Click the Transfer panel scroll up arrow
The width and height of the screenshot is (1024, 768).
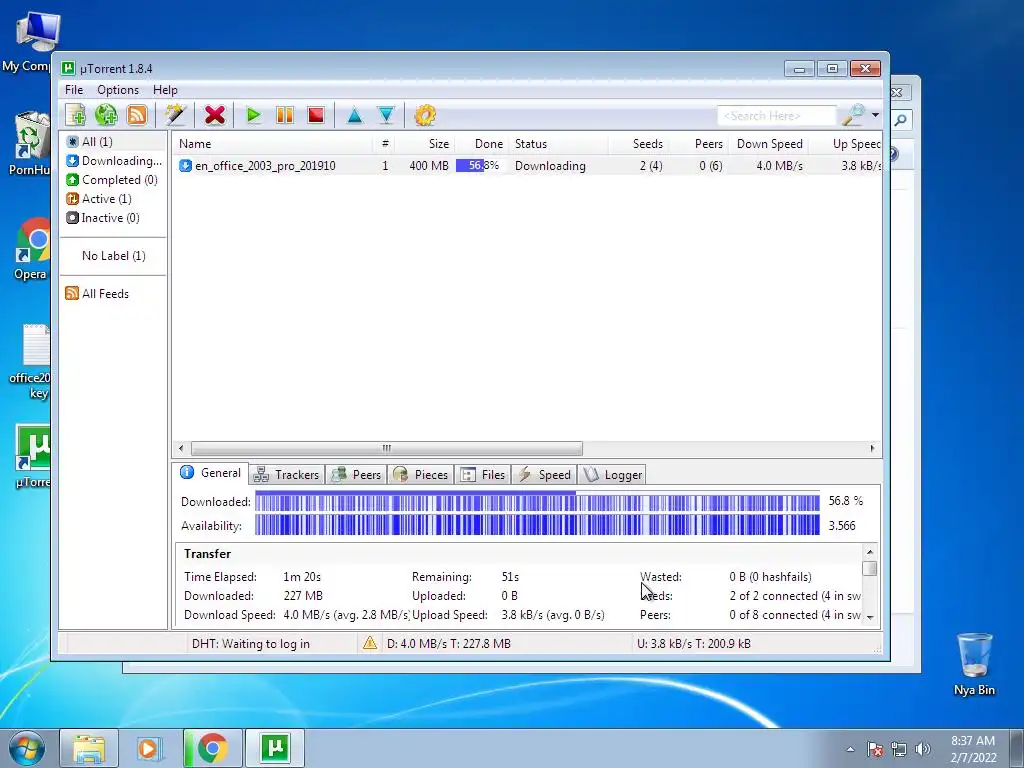[x=870, y=552]
